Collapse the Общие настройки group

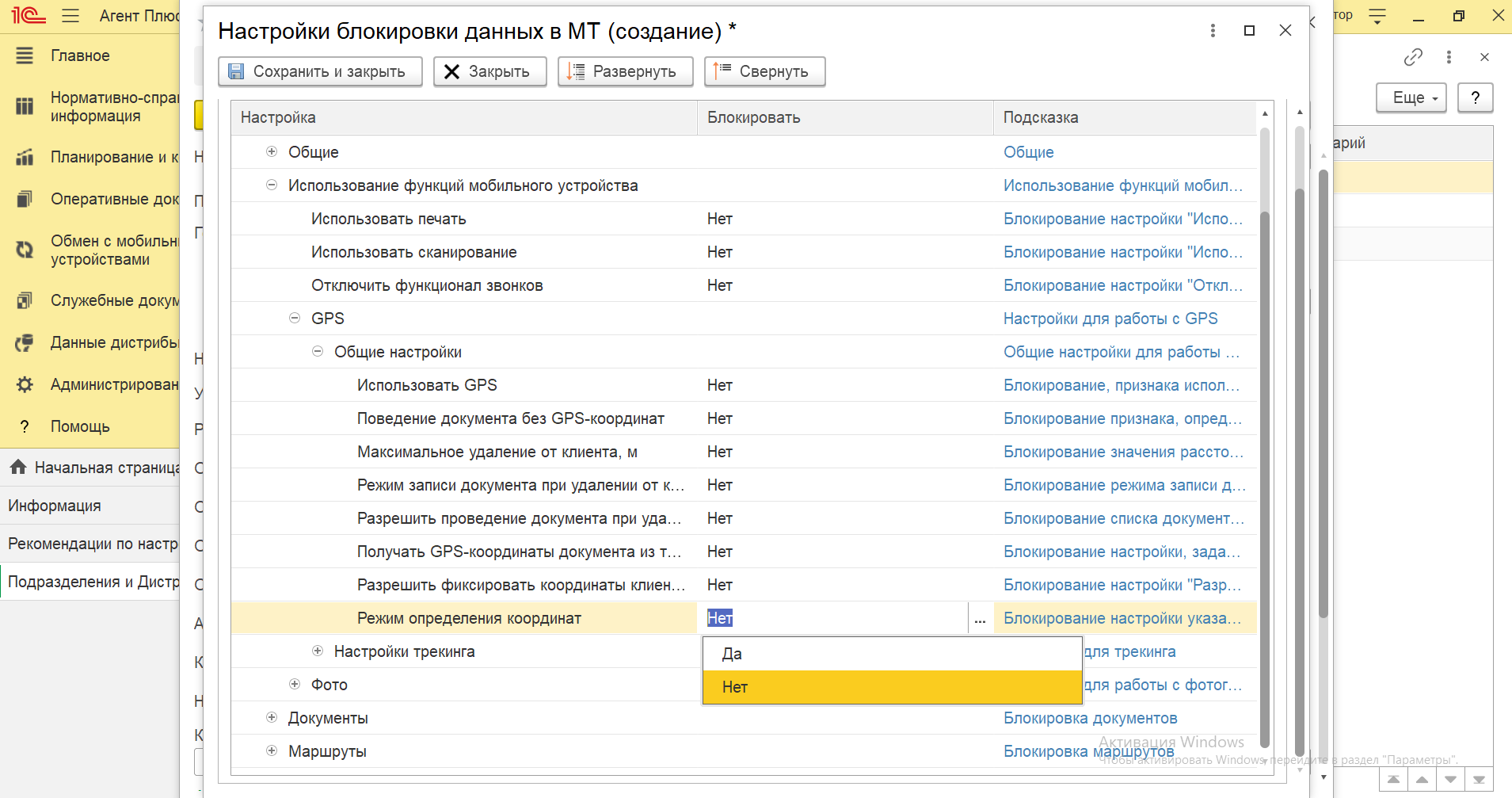318,351
